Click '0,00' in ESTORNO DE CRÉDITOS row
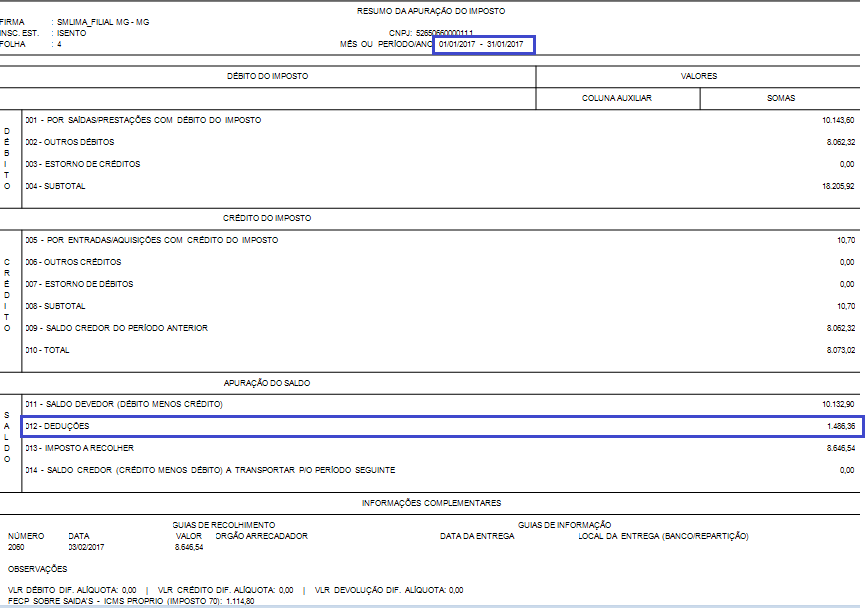The height and width of the screenshot is (608, 867). tap(847, 164)
